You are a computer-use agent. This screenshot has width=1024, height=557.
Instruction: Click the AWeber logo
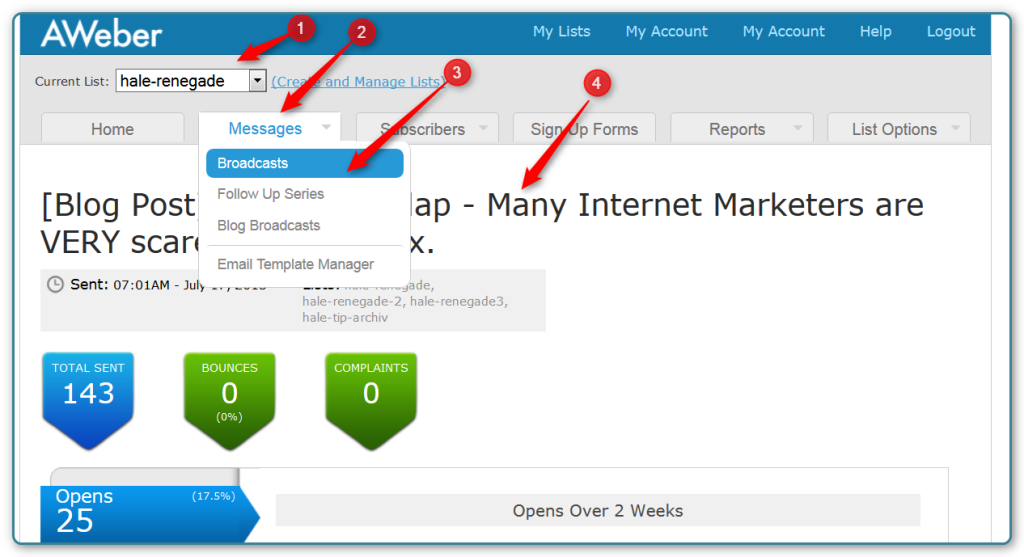pyautogui.click(x=101, y=33)
